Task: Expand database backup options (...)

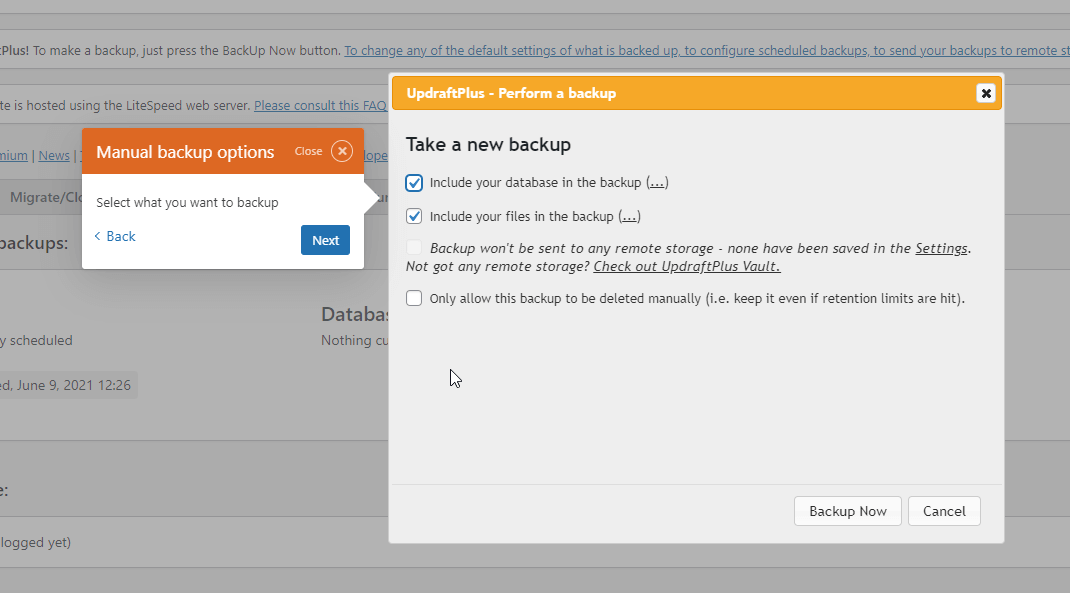Action: (657, 183)
